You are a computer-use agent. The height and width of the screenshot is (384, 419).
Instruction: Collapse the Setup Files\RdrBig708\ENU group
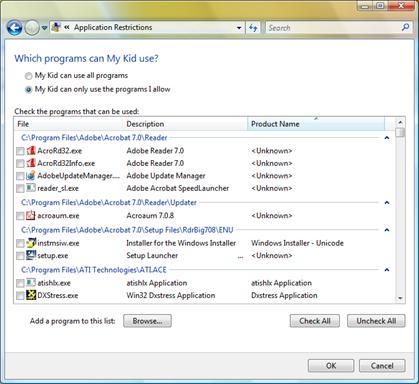[x=387, y=230]
